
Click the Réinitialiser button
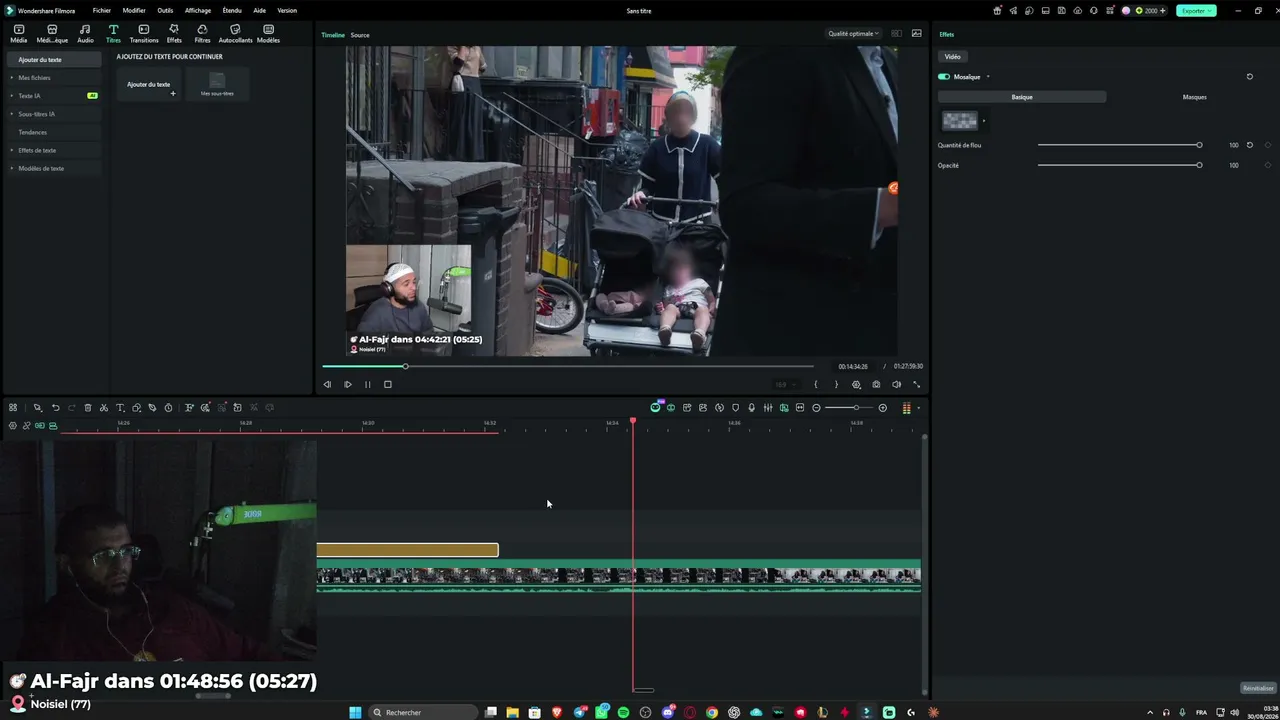(1258, 688)
